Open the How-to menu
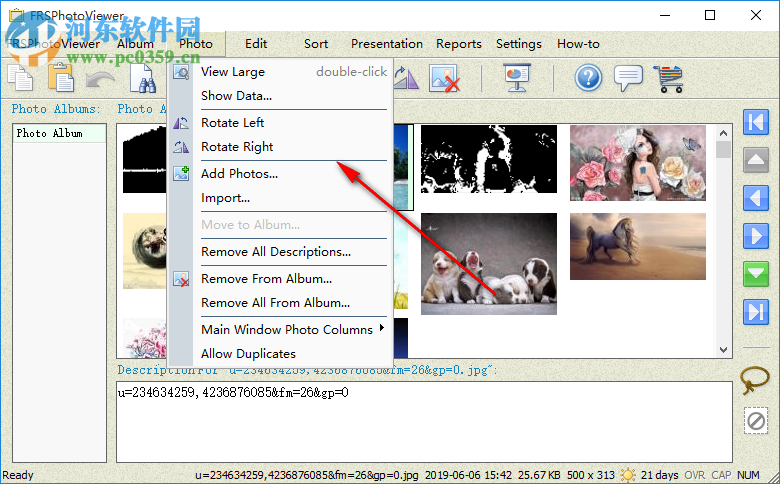Viewport: 780px width, 484px height. pyautogui.click(x=578, y=44)
